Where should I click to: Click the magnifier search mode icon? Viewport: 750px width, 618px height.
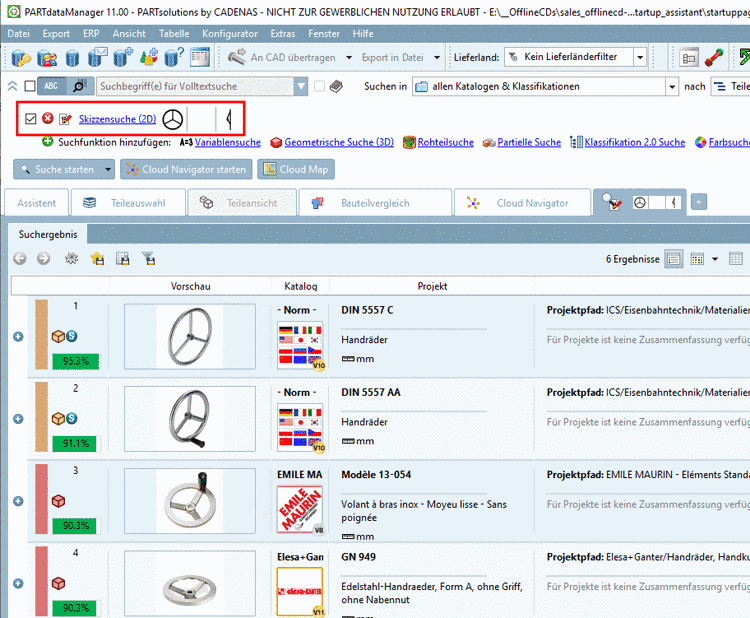pyautogui.click(x=80, y=86)
